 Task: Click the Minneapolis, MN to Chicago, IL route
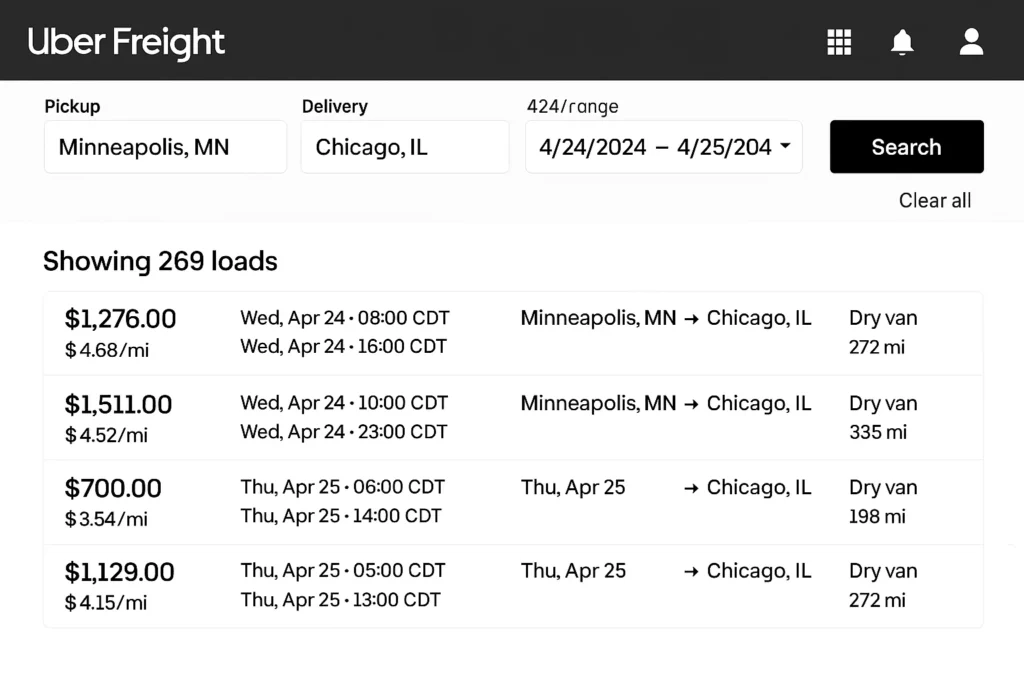[x=665, y=318]
